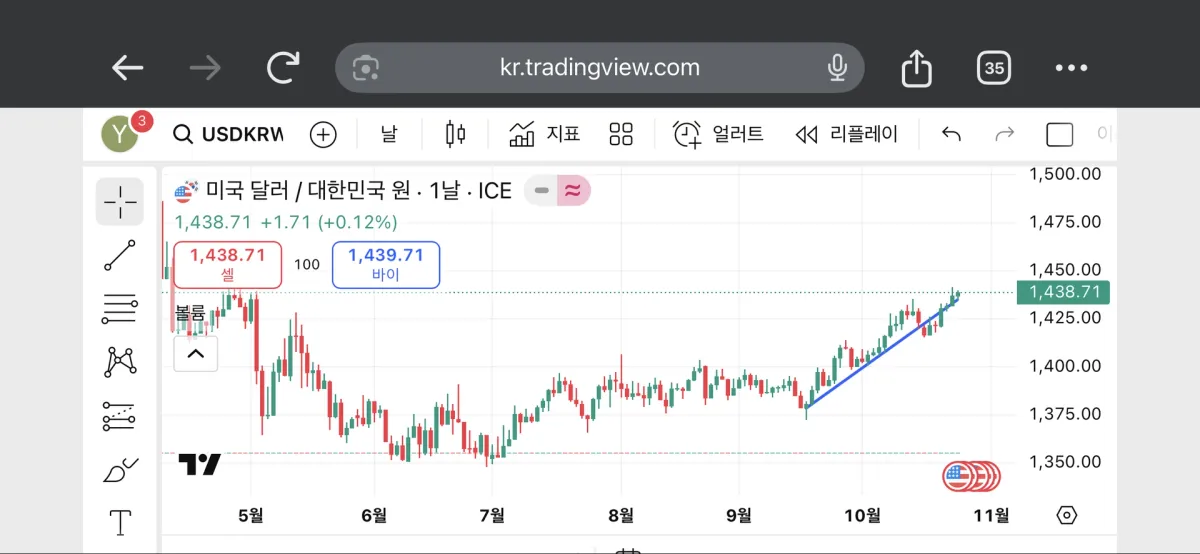
Task: Open the Fibonacci retracement tools
Action: (x=120, y=309)
